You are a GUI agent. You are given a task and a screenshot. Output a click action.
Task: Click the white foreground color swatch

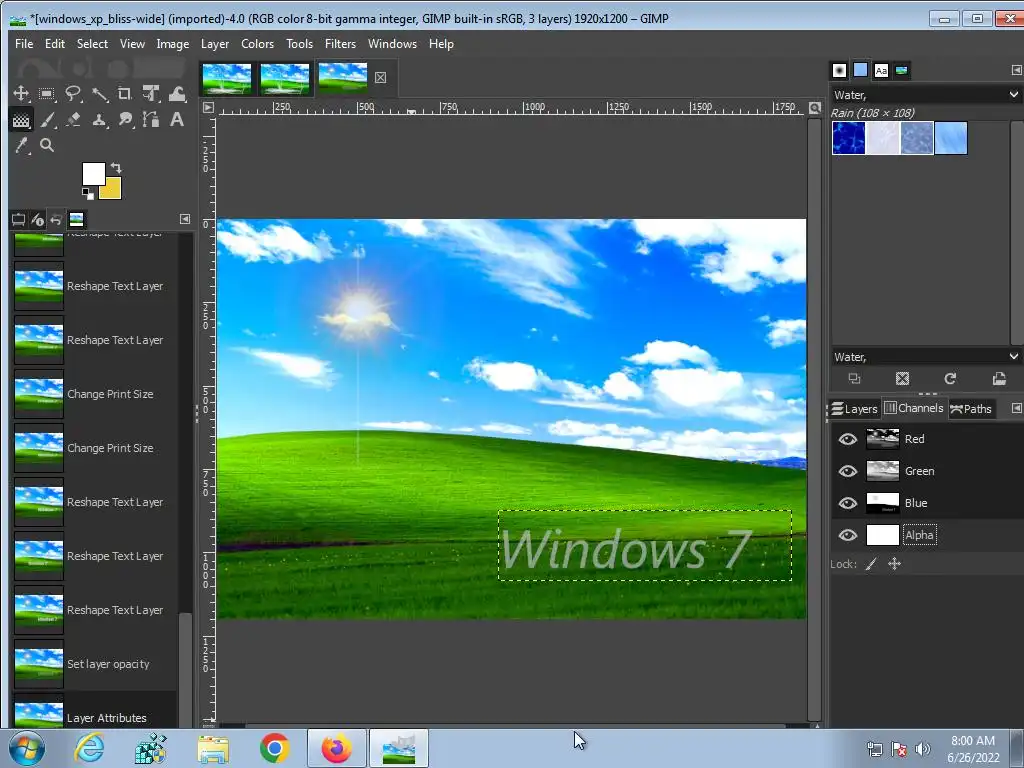click(93, 174)
